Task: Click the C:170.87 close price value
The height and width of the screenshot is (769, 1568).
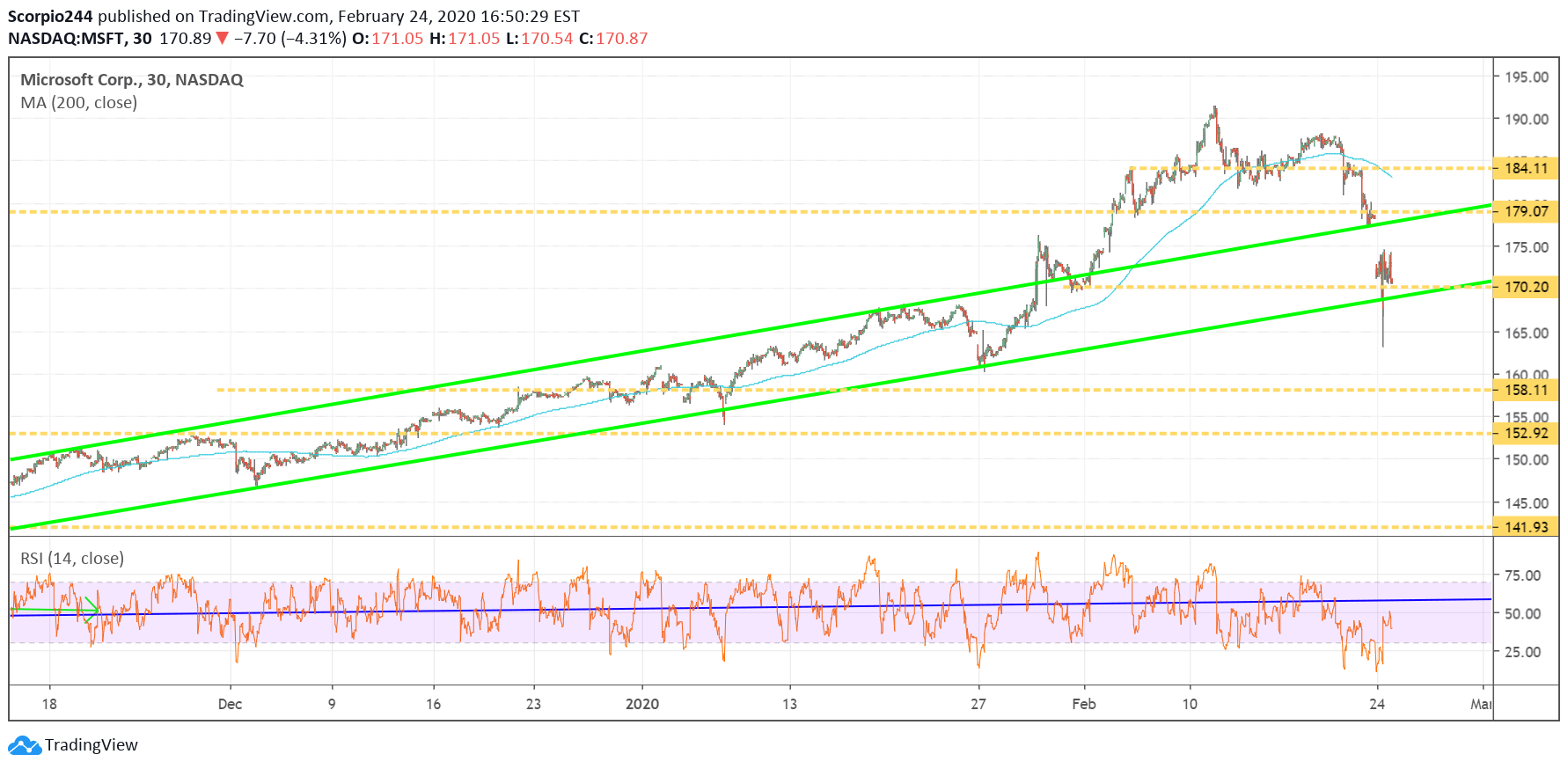Action: pos(613,39)
